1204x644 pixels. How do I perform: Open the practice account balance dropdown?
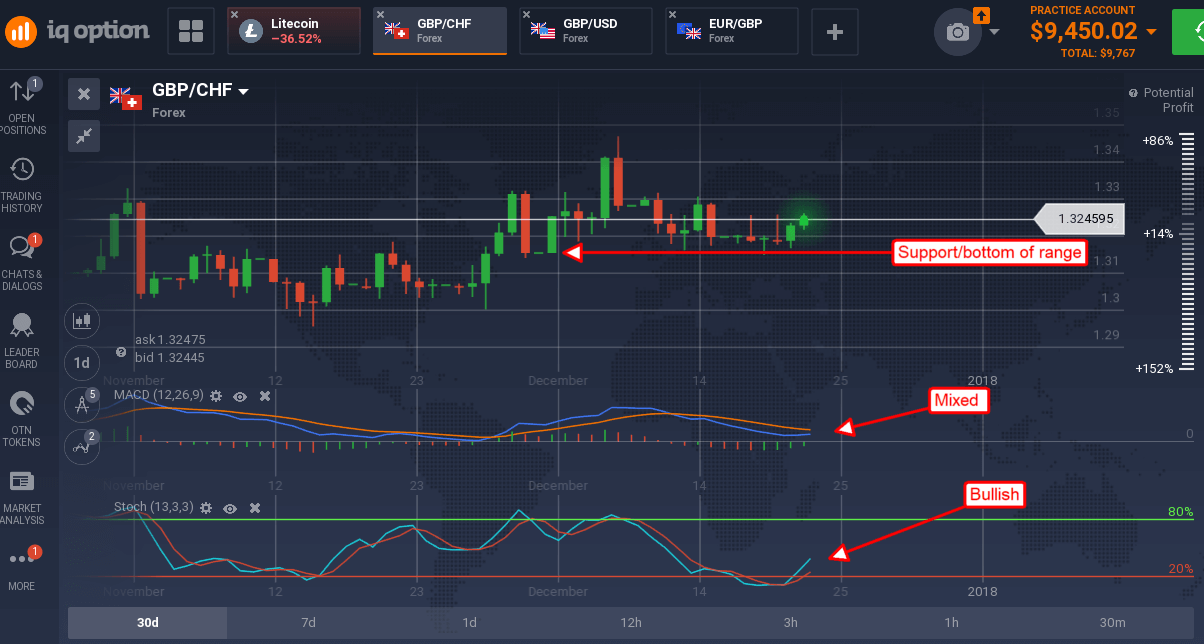pos(1152,32)
